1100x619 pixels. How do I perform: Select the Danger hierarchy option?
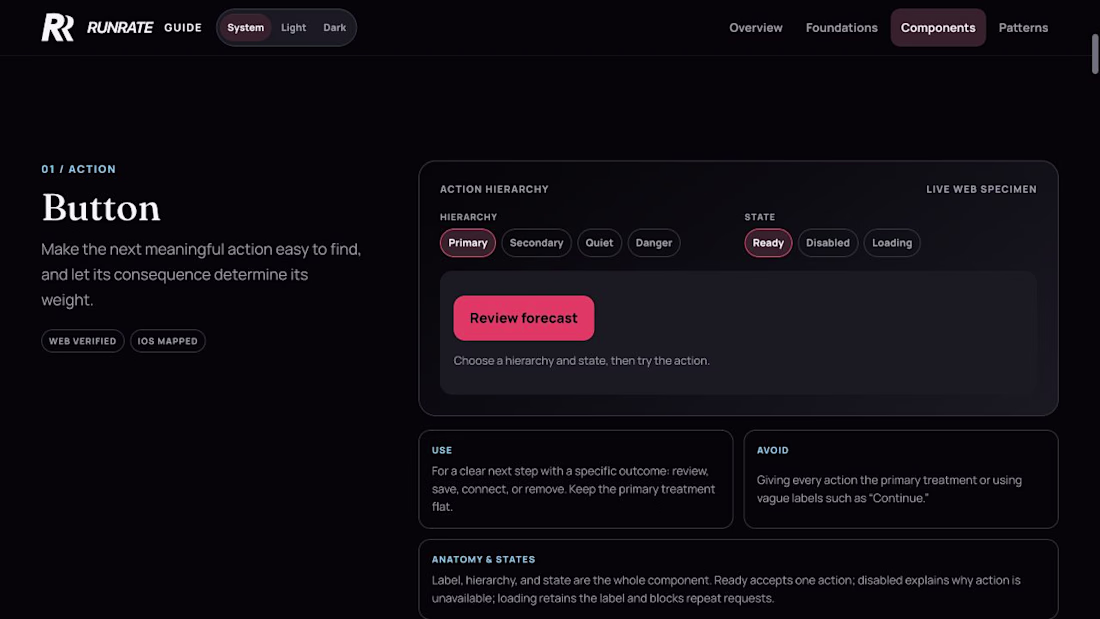click(654, 243)
